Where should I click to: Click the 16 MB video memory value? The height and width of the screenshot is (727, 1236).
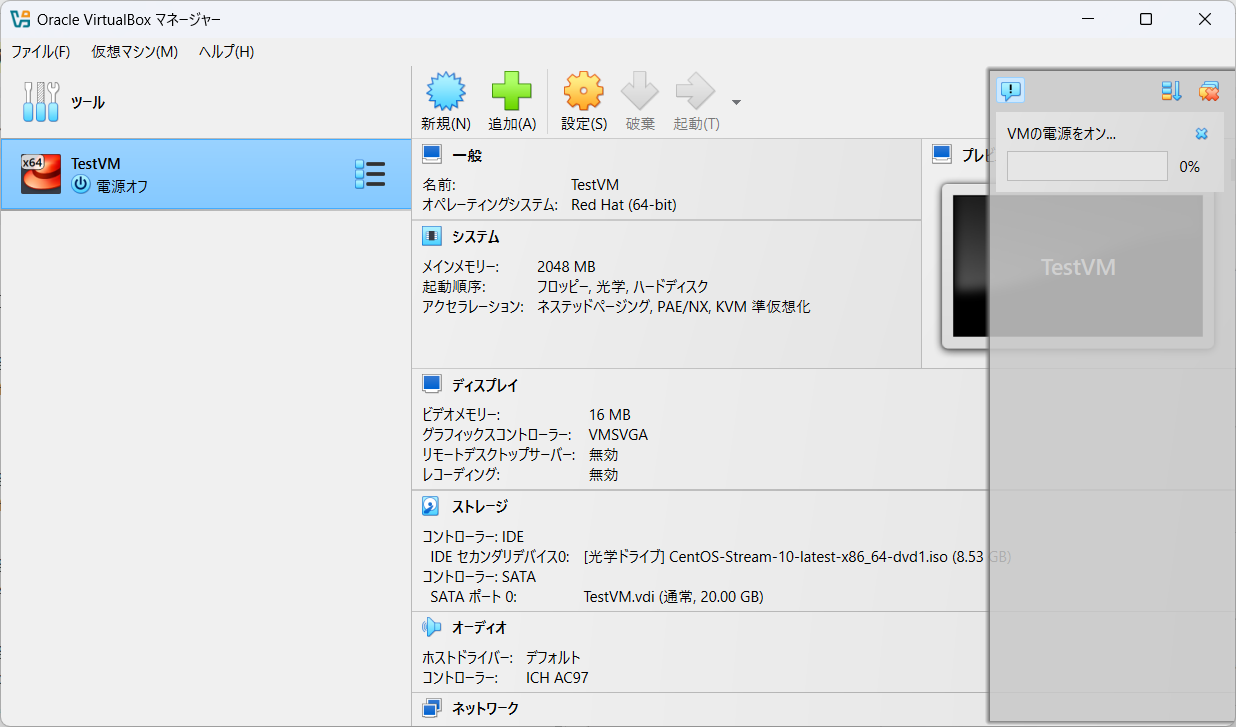tap(610, 415)
